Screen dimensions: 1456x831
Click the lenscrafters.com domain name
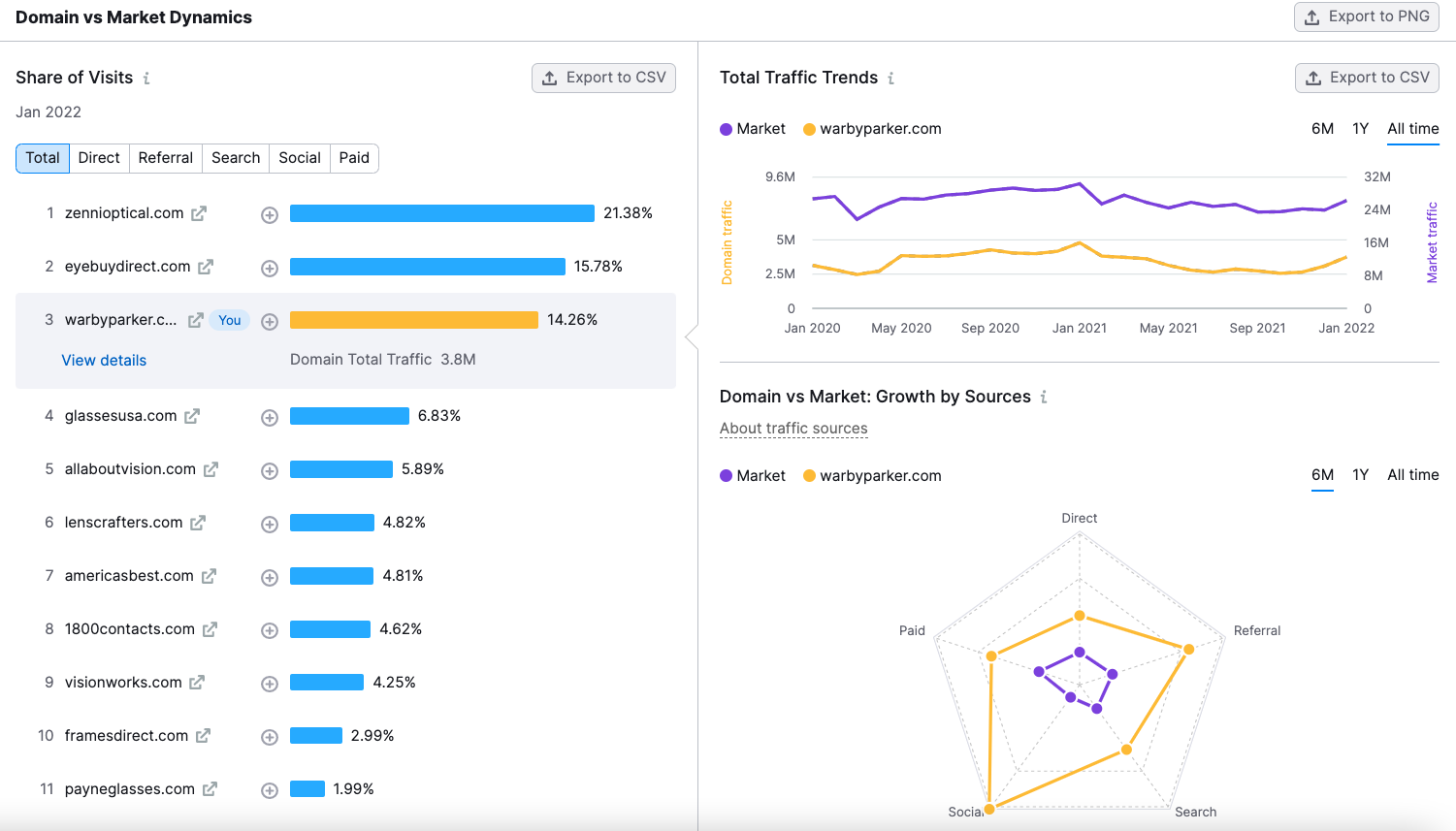[124, 523]
